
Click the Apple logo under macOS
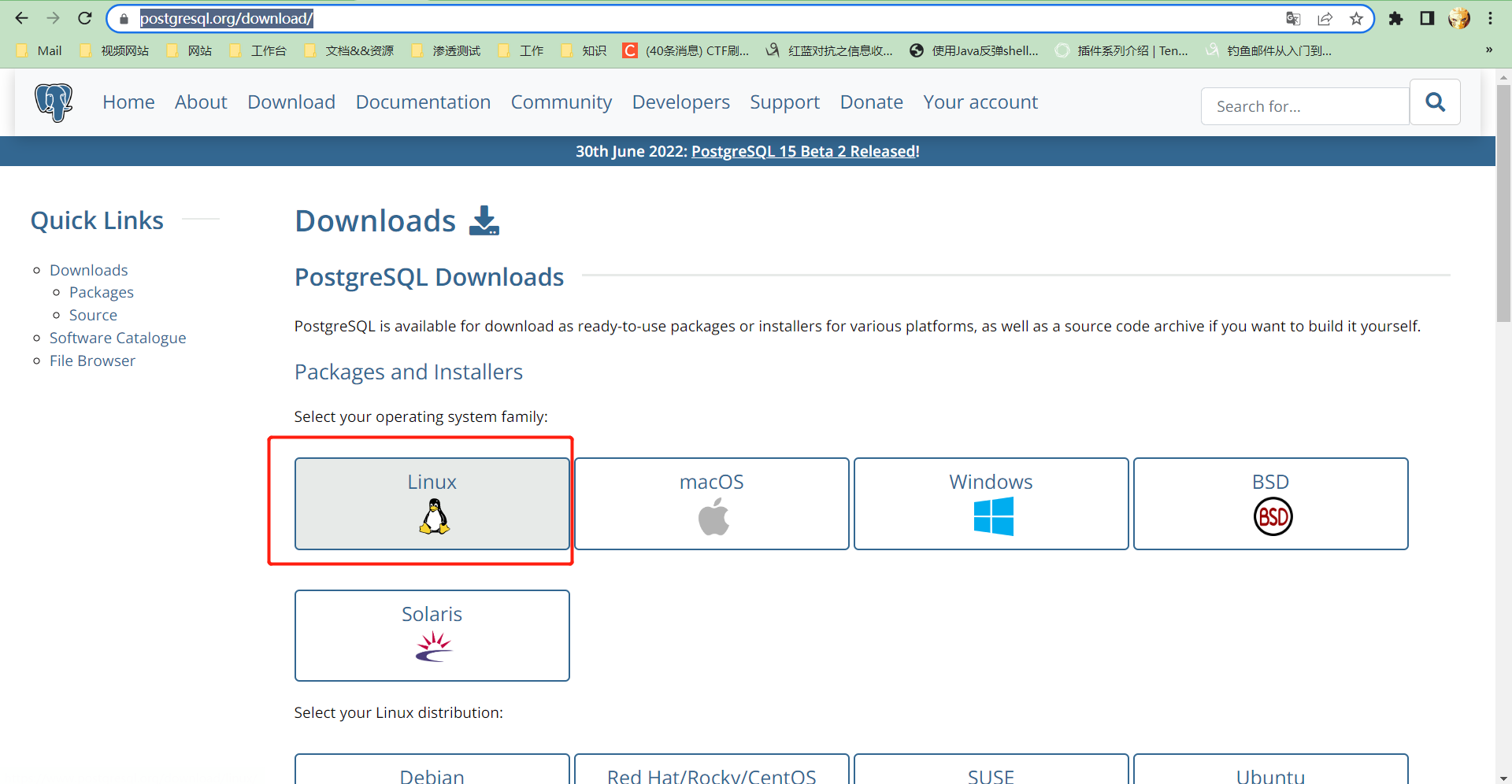click(x=713, y=517)
